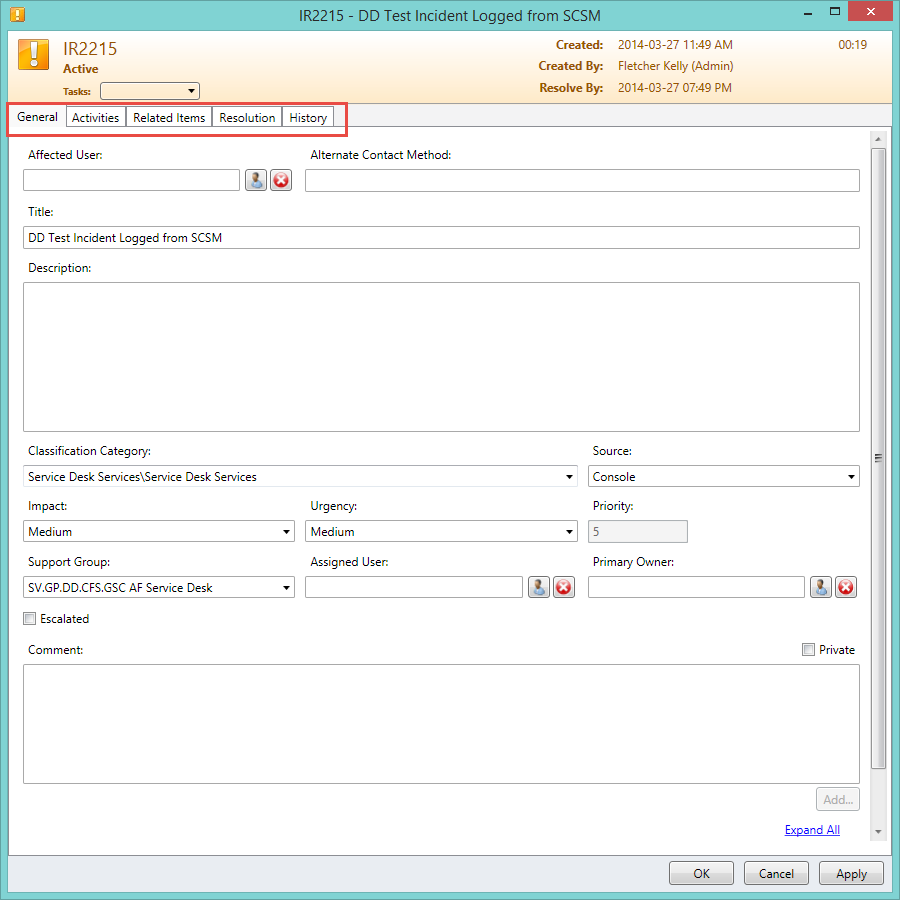Image resolution: width=900 pixels, height=900 pixels.
Task: Click the Affected User picker icon
Action: point(256,180)
